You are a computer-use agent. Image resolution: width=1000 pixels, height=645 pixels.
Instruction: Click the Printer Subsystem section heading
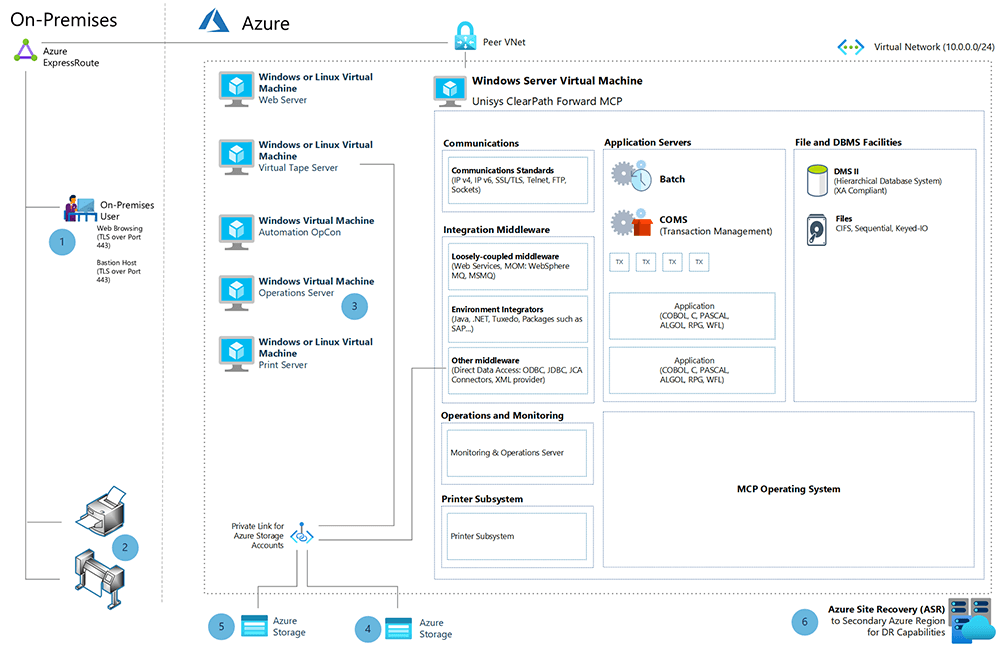482,499
